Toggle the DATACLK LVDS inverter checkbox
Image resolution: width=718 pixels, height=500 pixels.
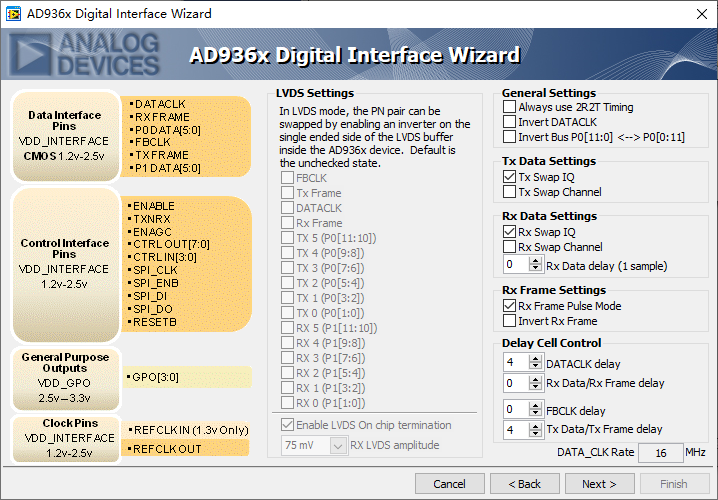pos(287,207)
